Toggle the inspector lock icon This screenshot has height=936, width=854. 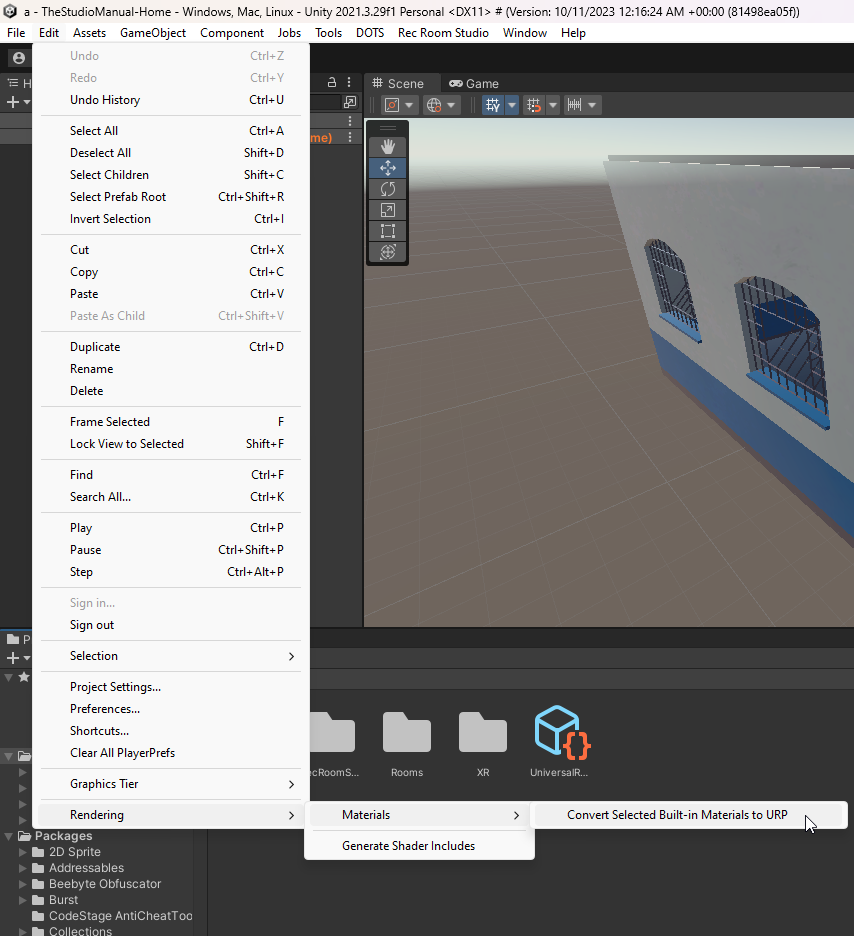coord(331,83)
